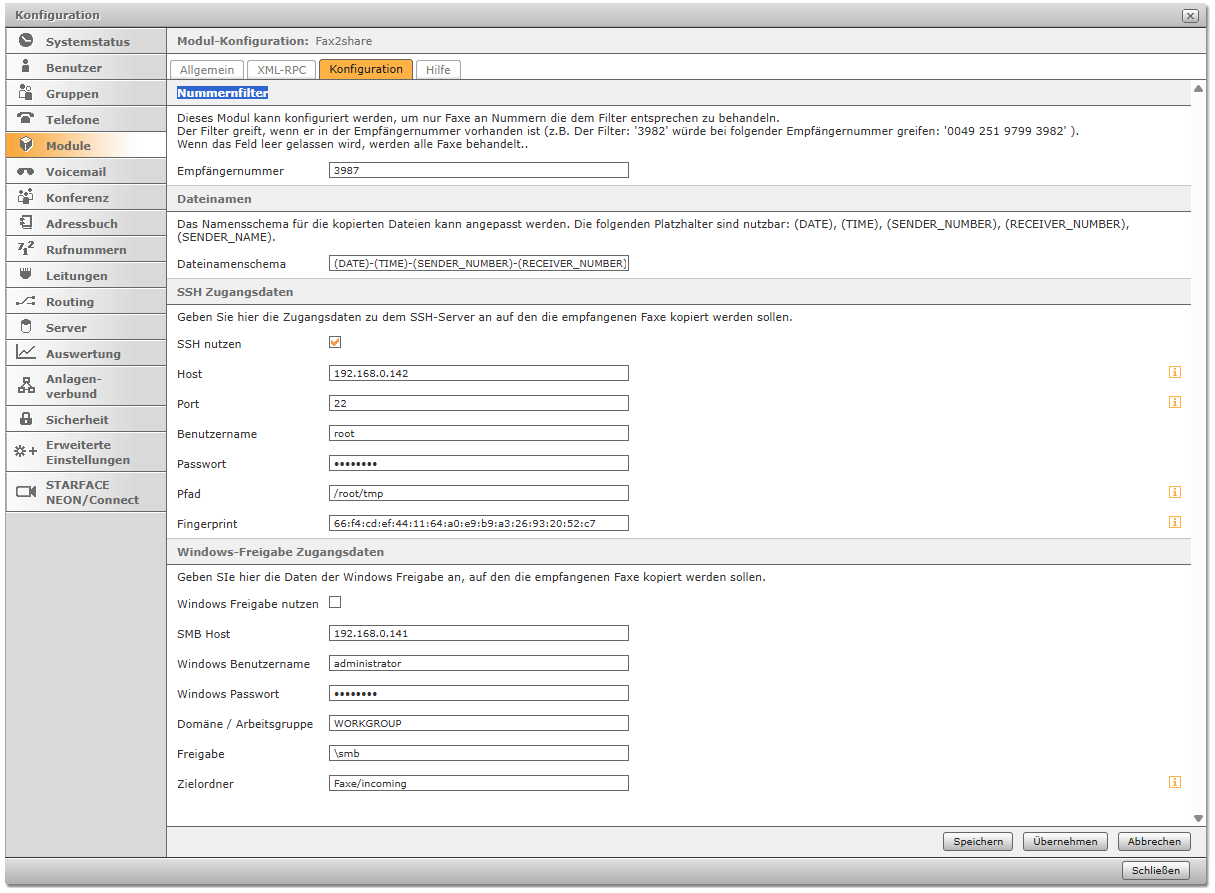This screenshot has width=1215, height=893.
Task: Close the Konfiguration dialog with X
Action: point(1189,16)
